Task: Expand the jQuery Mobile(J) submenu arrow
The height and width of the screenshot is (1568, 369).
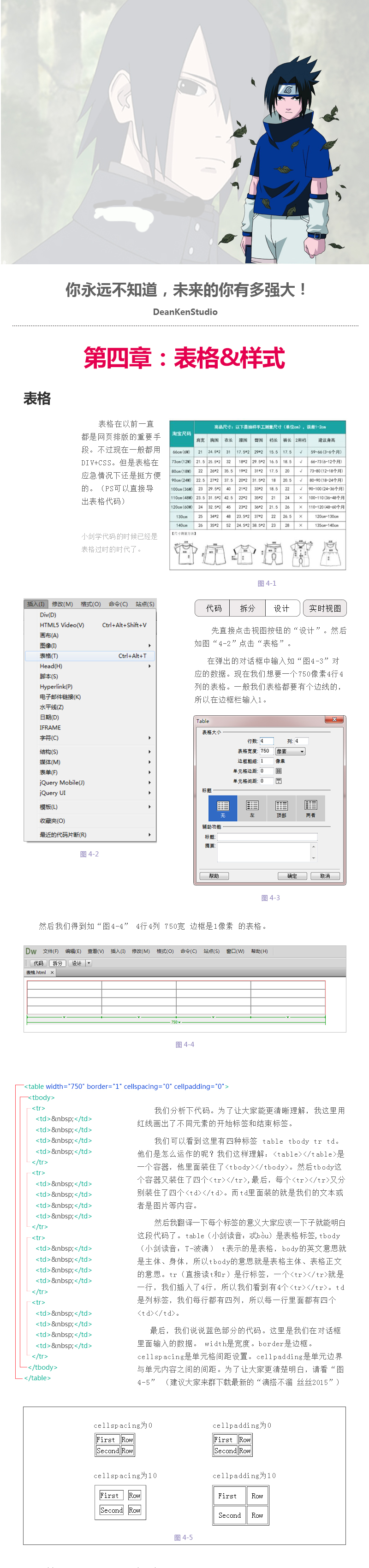Action: pyautogui.click(x=149, y=782)
